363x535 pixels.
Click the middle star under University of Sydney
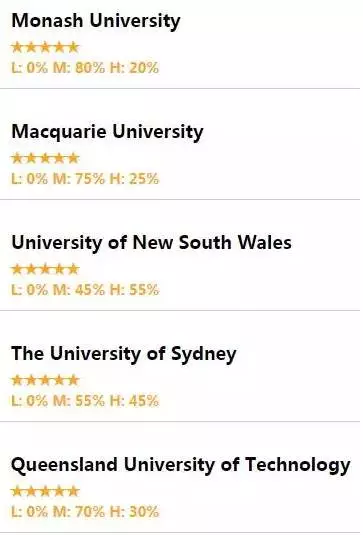(45, 380)
